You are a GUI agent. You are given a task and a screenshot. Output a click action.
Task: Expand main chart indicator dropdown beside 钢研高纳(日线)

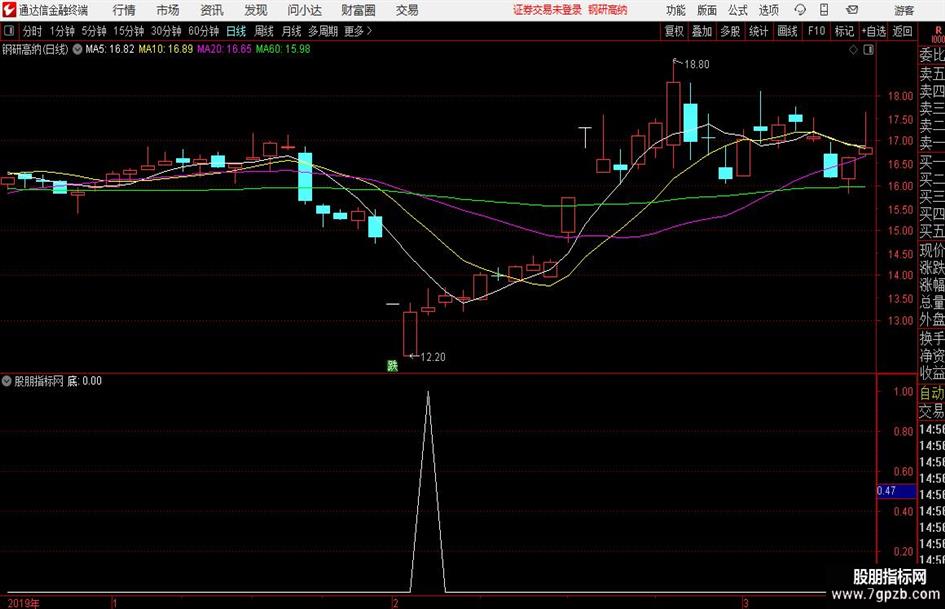77,49
